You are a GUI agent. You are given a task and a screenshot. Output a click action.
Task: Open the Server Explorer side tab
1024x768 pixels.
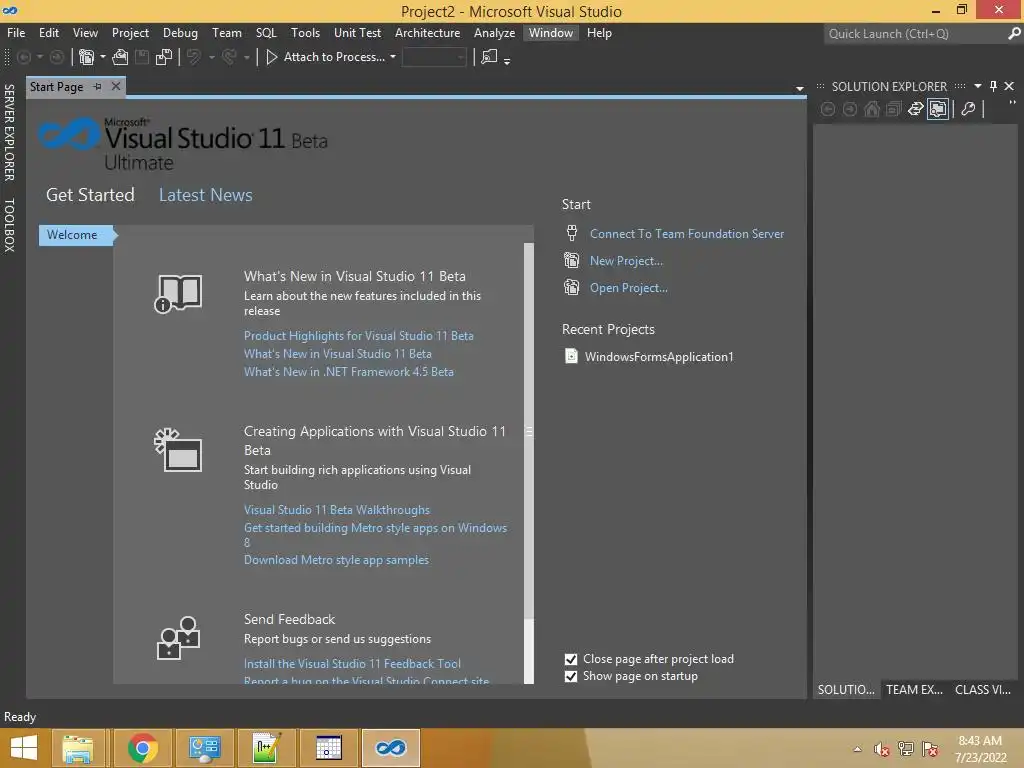click(9, 133)
